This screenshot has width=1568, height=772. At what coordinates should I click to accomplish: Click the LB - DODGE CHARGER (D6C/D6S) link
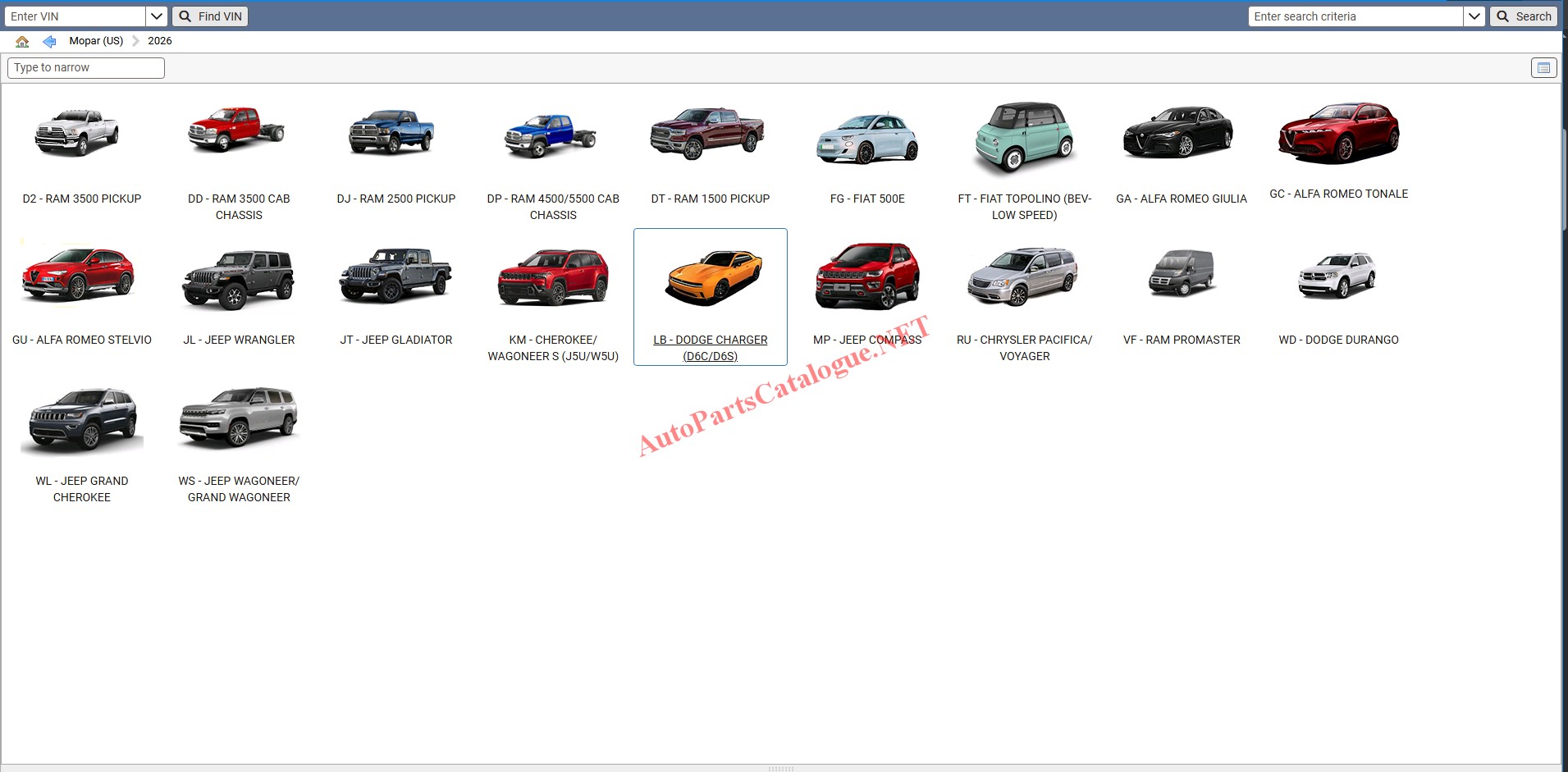click(x=711, y=348)
